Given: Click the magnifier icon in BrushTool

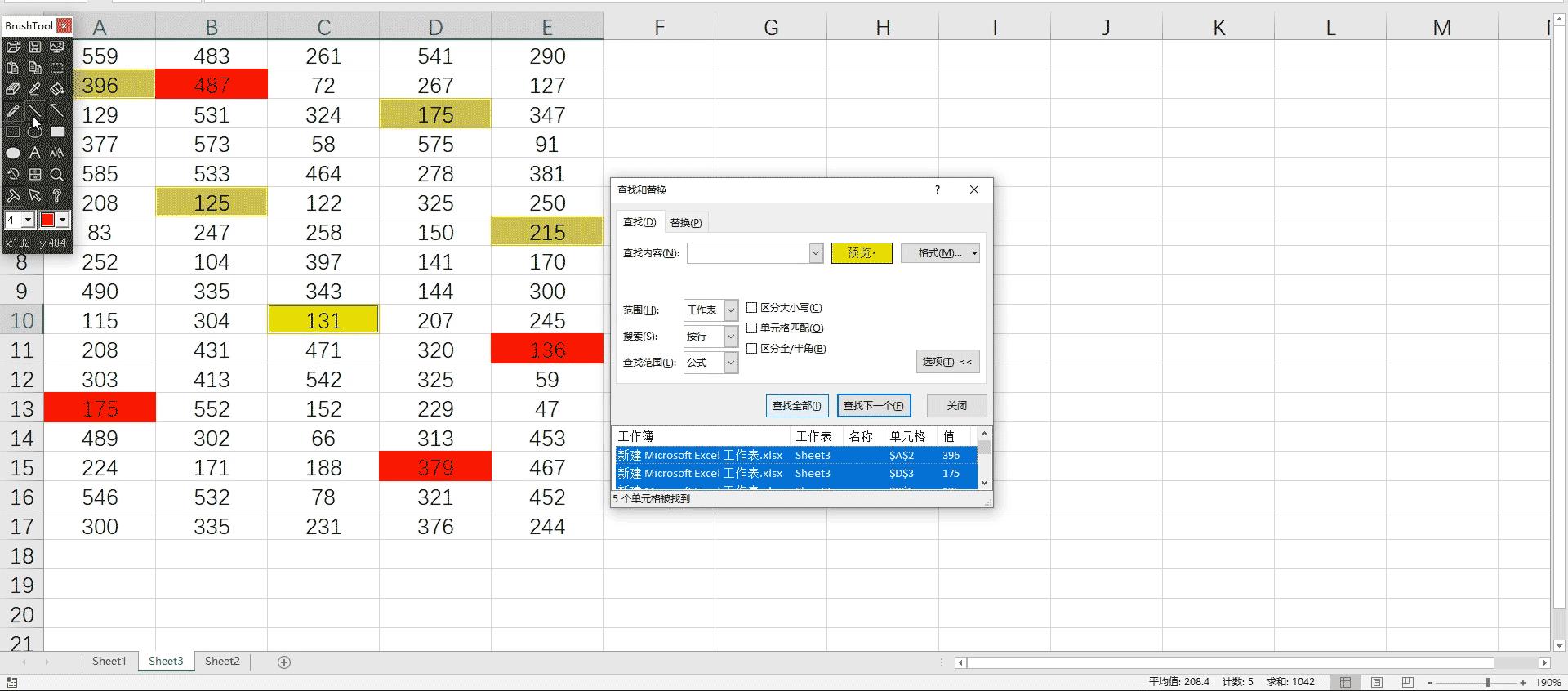Looking at the screenshot, I should click(56, 174).
